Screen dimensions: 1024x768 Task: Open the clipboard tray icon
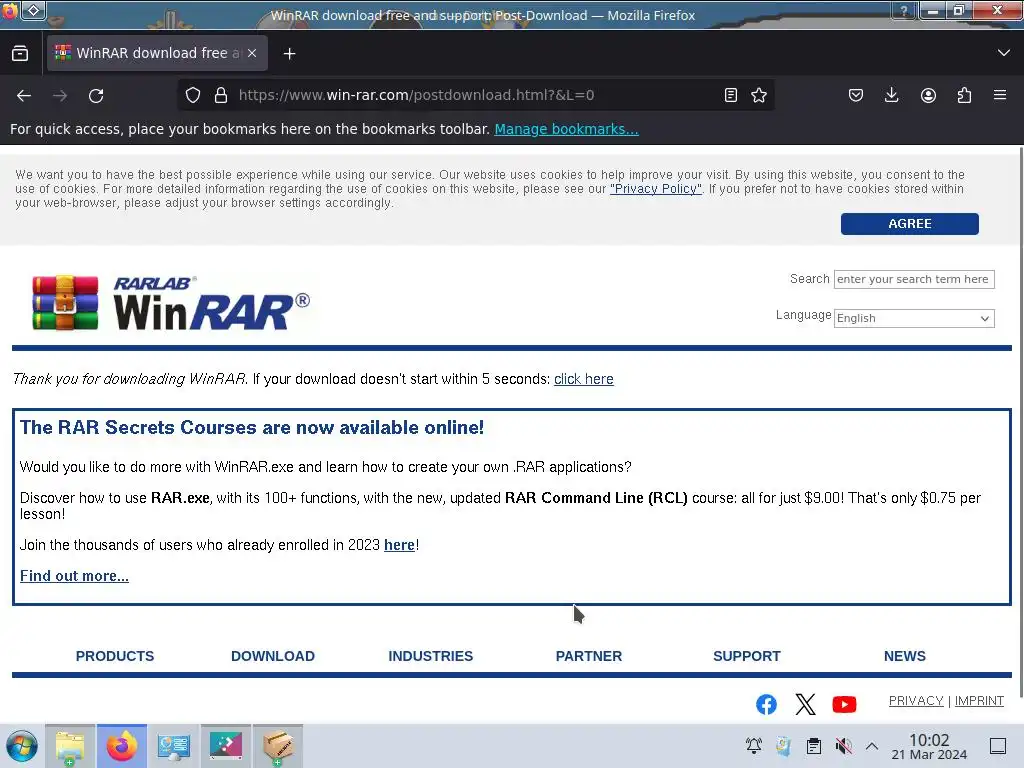(814, 746)
